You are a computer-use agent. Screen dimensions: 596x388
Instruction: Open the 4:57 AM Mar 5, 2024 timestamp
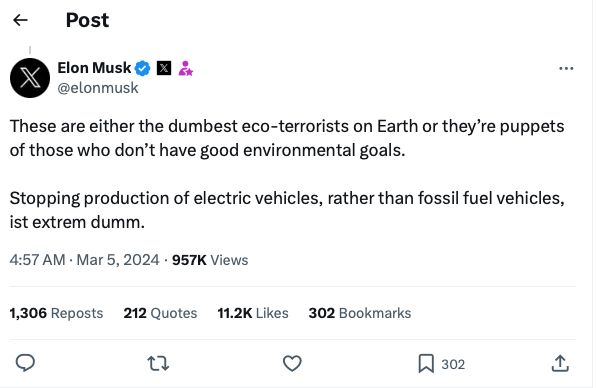coord(84,260)
